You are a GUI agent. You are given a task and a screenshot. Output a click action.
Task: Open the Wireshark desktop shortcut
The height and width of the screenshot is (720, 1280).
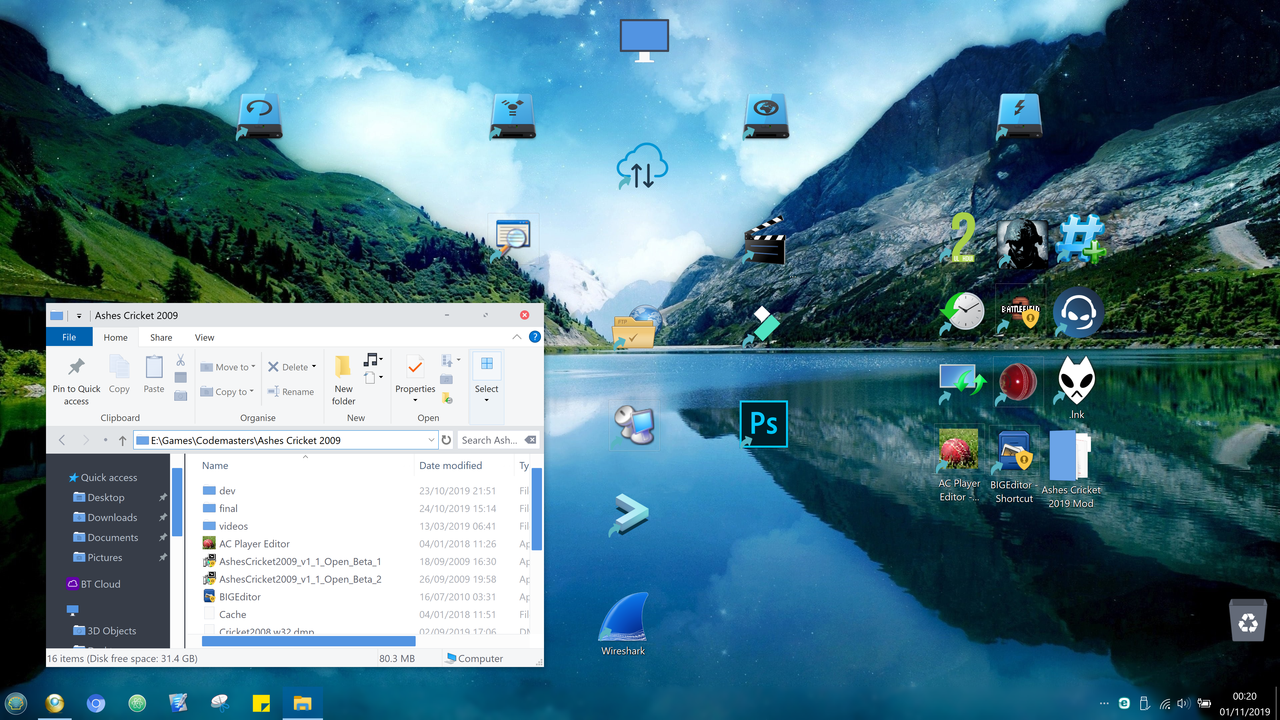623,624
